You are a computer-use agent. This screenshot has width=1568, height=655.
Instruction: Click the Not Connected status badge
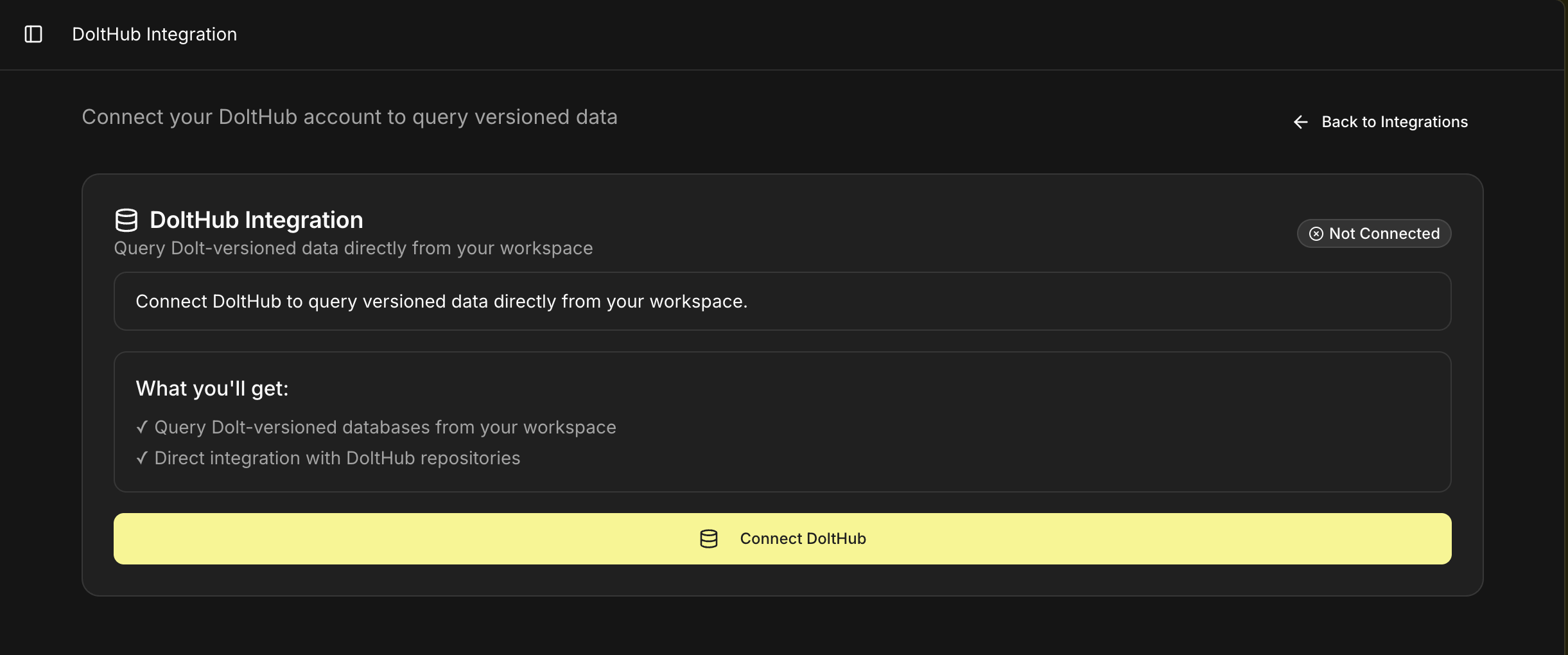click(1374, 233)
